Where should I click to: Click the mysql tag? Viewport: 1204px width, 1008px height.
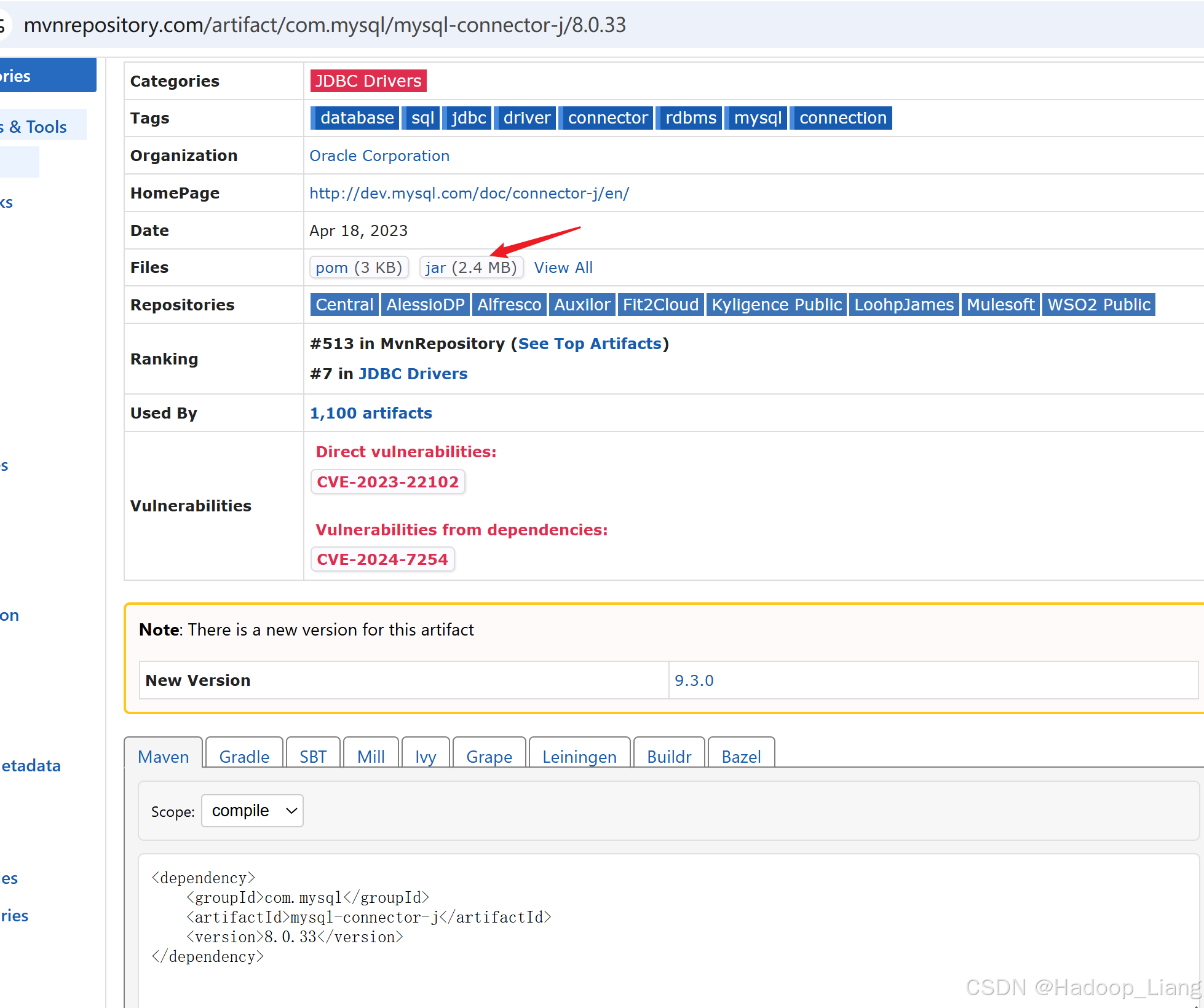tap(758, 117)
